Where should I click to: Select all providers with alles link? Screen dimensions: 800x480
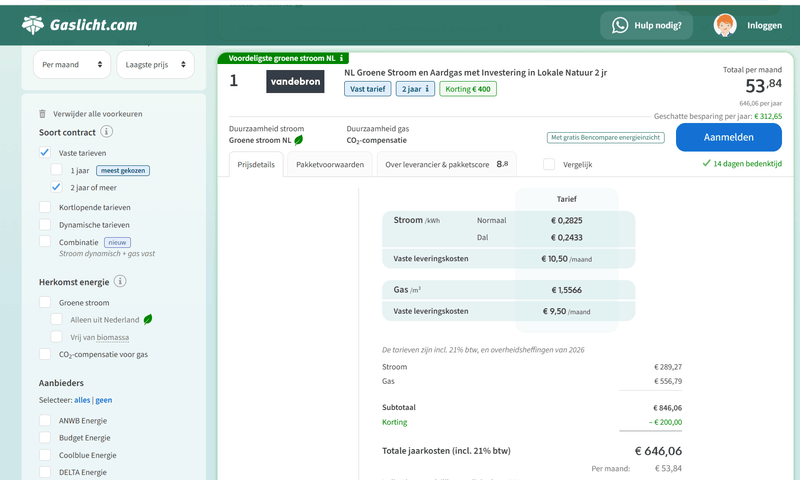[82, 400]
